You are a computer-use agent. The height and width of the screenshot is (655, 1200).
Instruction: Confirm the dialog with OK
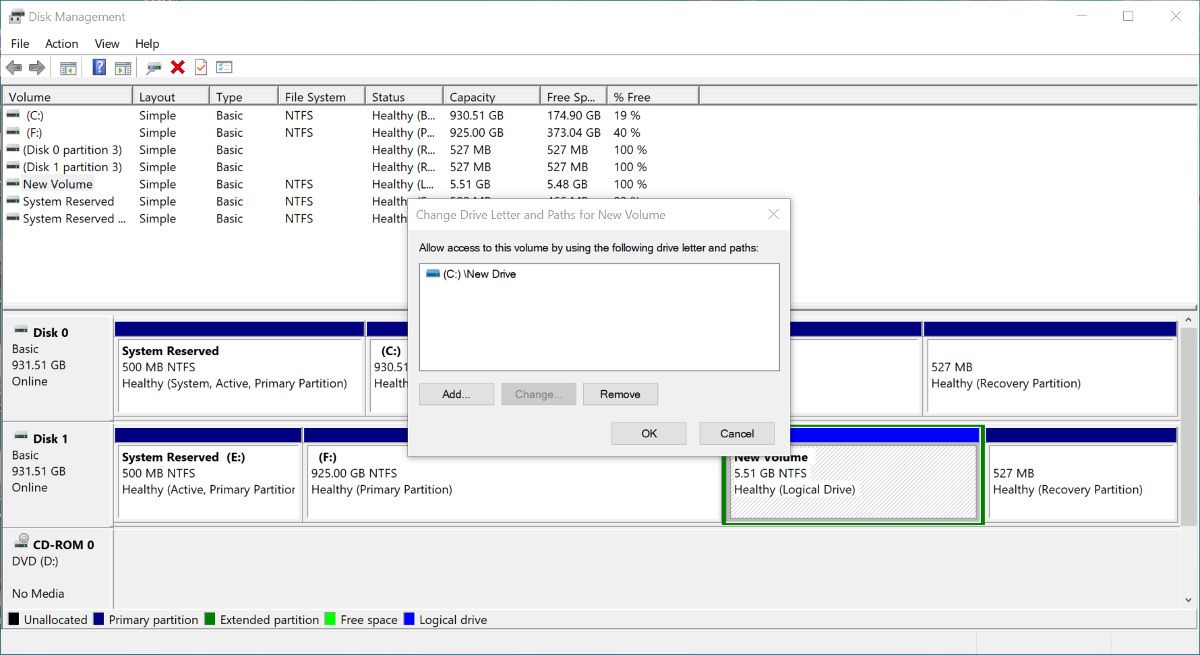point(649,433)
